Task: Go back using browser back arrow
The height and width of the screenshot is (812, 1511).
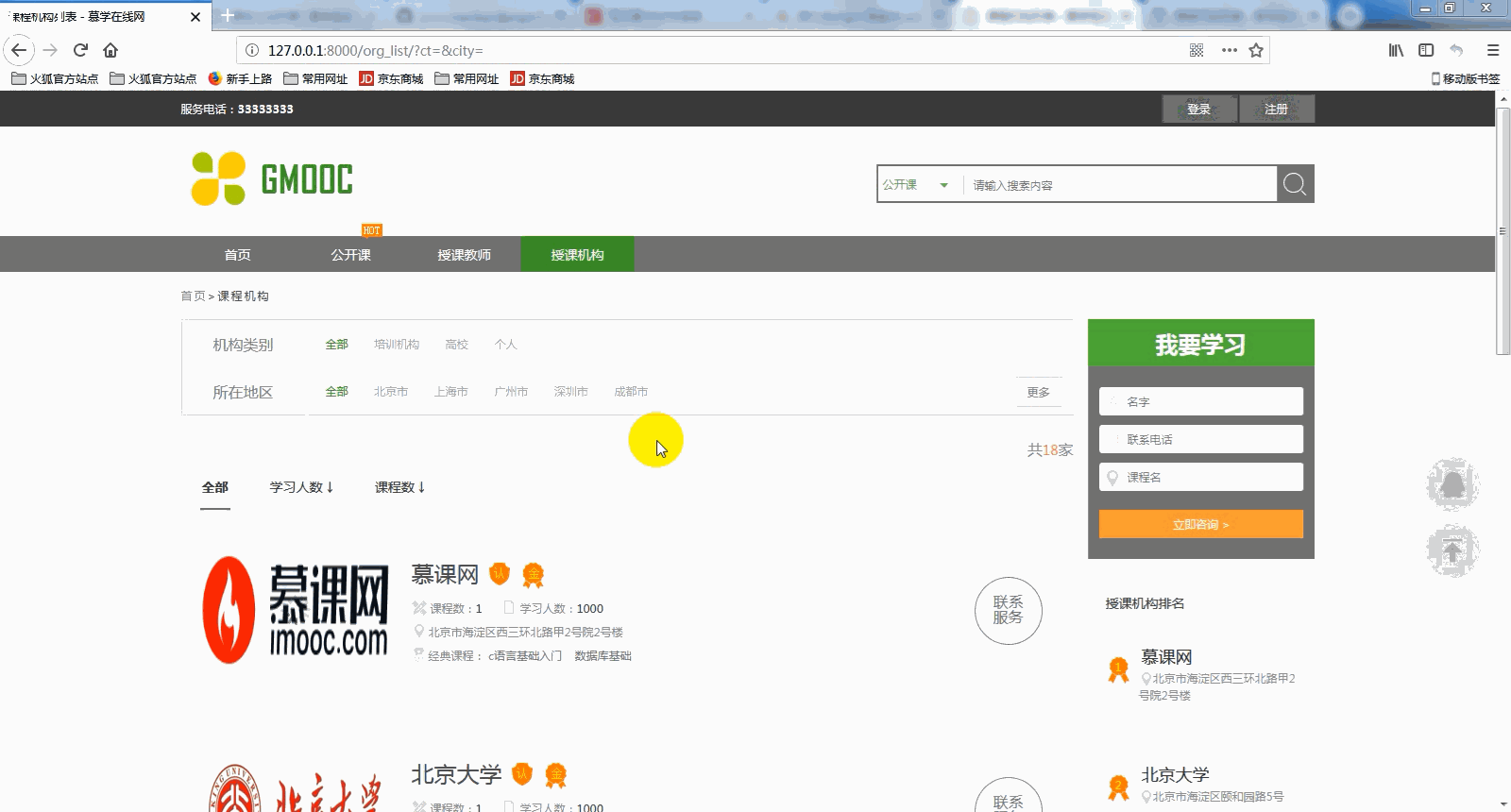Action: pyautogui.click(x=20, y=50)
